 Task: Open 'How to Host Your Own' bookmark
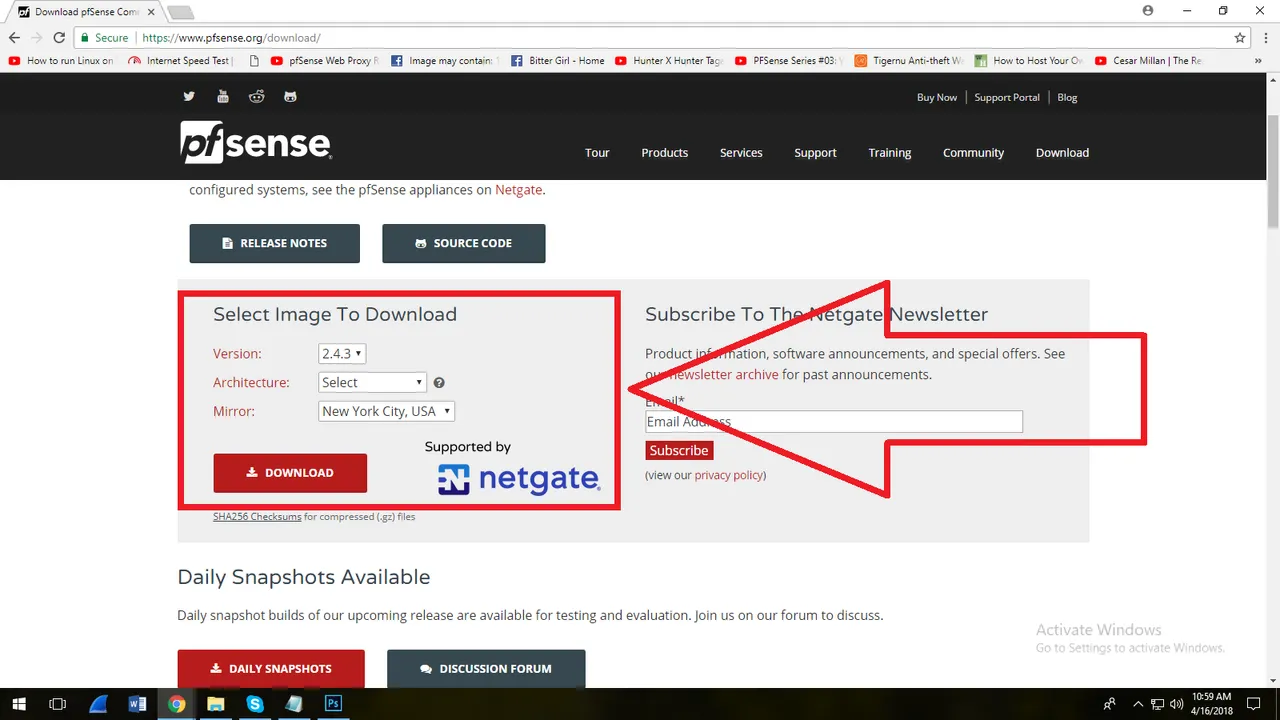1029,60
